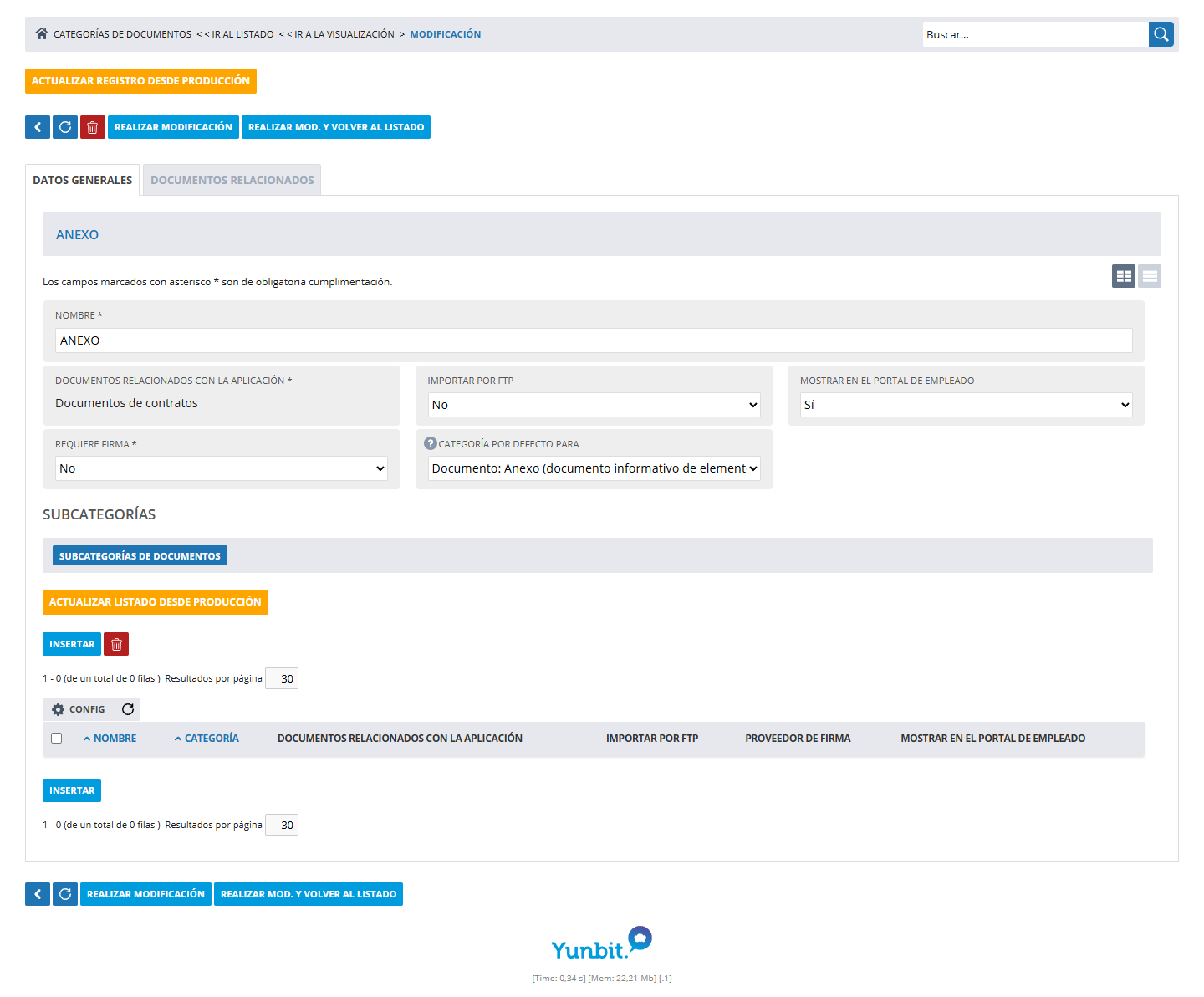Click the search magnifier button
Viewport: 1204px width, 997px height.
pos(1161,34)
